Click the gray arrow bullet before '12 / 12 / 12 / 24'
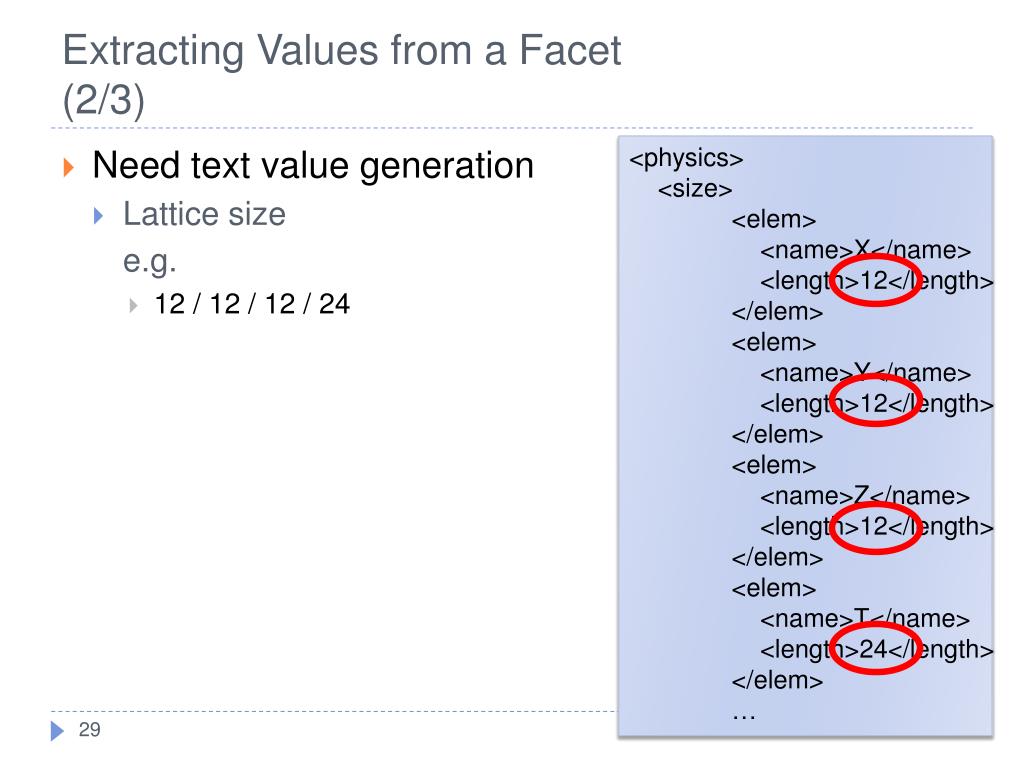The image size is (1024, 768). (x=133, y=305)
